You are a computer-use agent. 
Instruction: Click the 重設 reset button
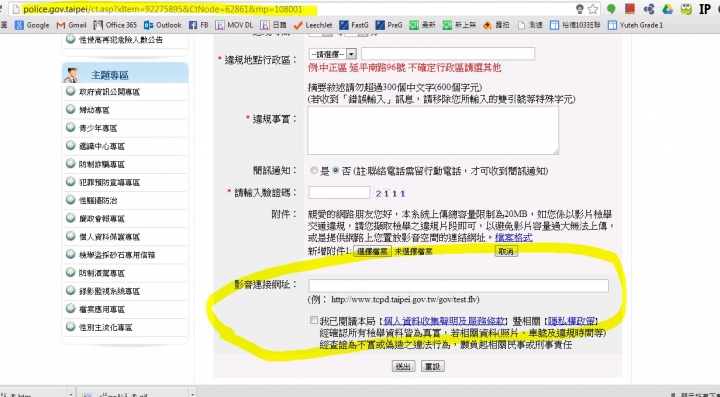(x=433, y=366)
